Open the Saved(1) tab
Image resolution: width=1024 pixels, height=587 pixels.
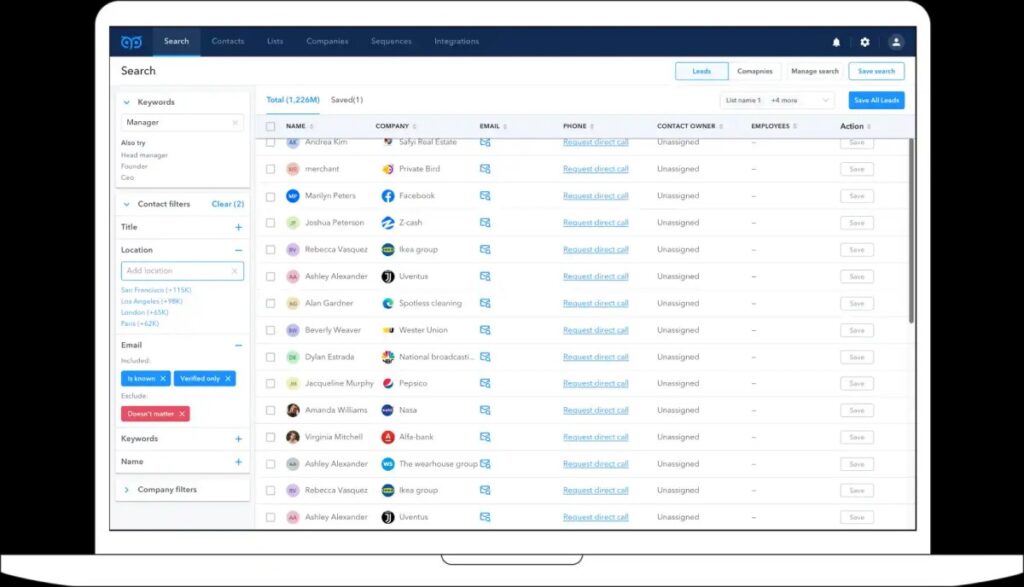(349, 100)
